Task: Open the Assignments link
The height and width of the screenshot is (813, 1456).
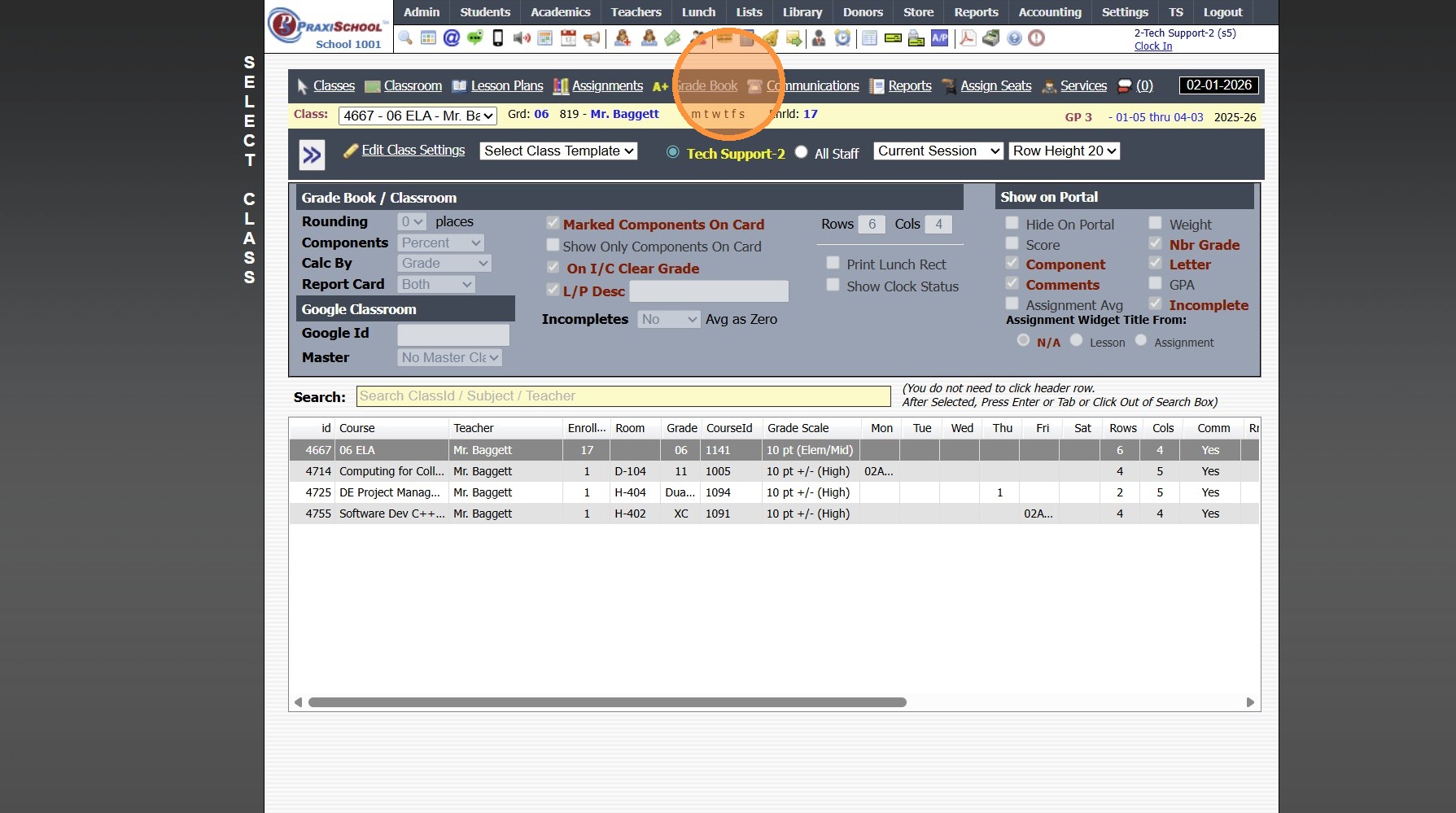Action: 607,86
